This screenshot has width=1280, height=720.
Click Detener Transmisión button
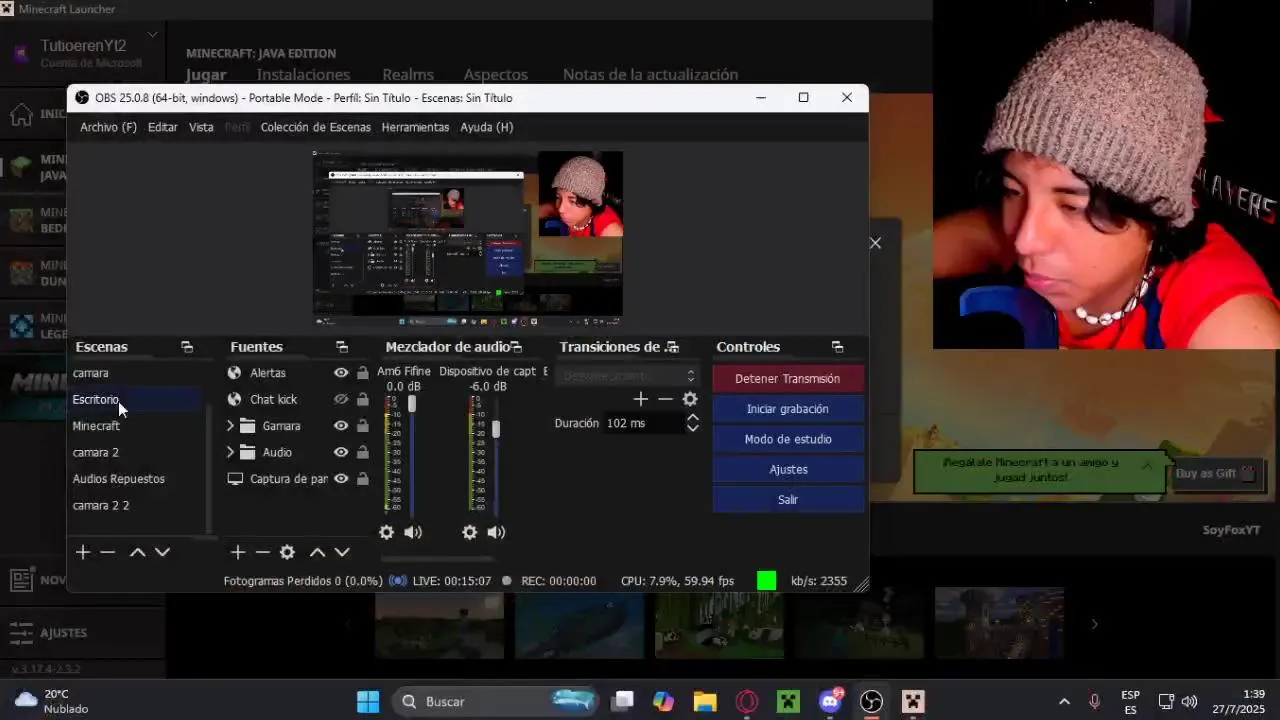788,379
